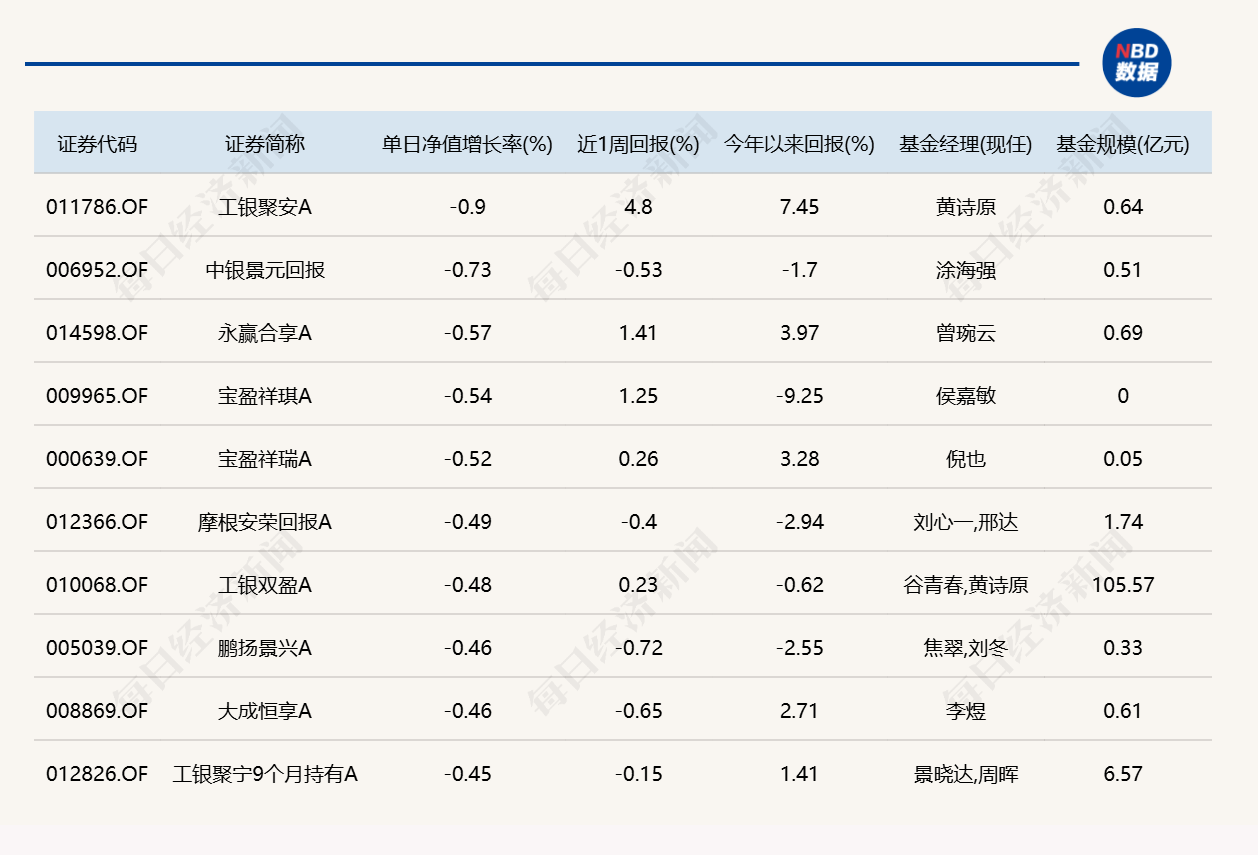
Task: Click daily growth value -0.48
Action: 468,585
